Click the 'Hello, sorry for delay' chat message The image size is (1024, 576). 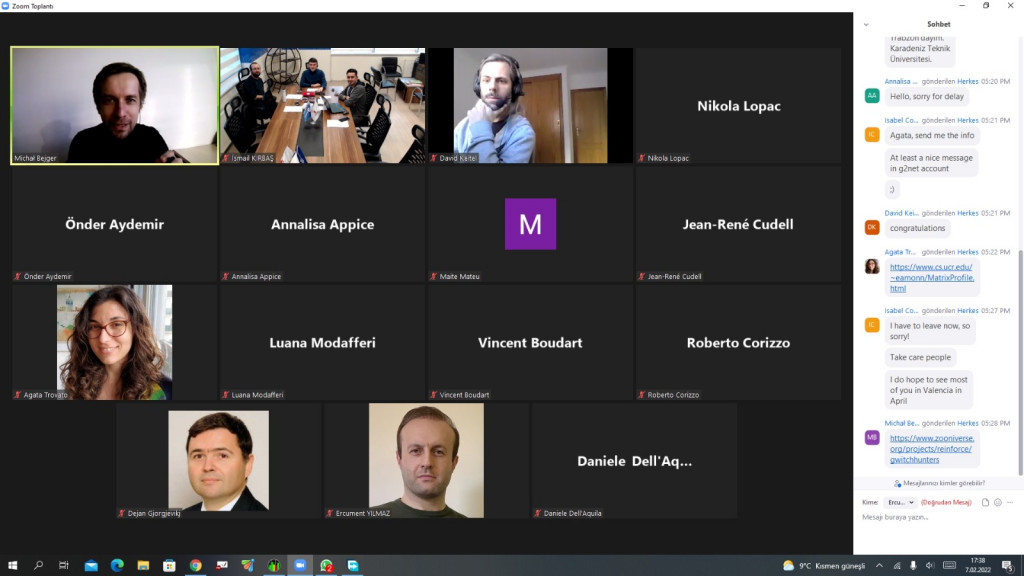(926, 96)
